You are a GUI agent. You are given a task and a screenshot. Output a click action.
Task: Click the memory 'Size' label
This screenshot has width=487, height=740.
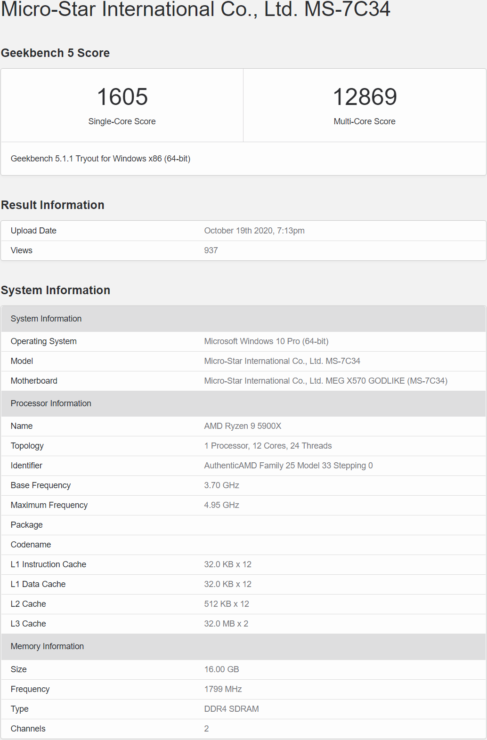point(18,670)
